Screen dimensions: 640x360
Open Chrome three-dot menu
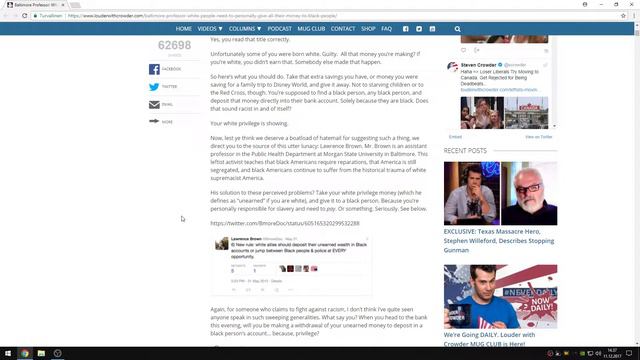pyautogui.click(x=634, y=16)
